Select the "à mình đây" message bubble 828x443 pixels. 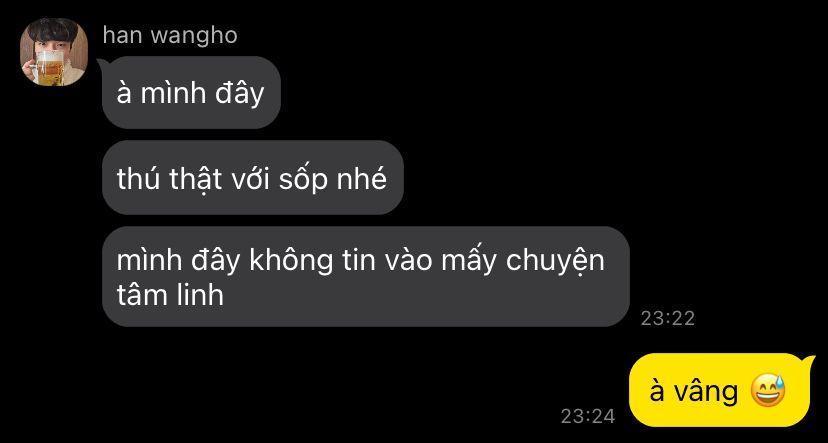point(191,92)
